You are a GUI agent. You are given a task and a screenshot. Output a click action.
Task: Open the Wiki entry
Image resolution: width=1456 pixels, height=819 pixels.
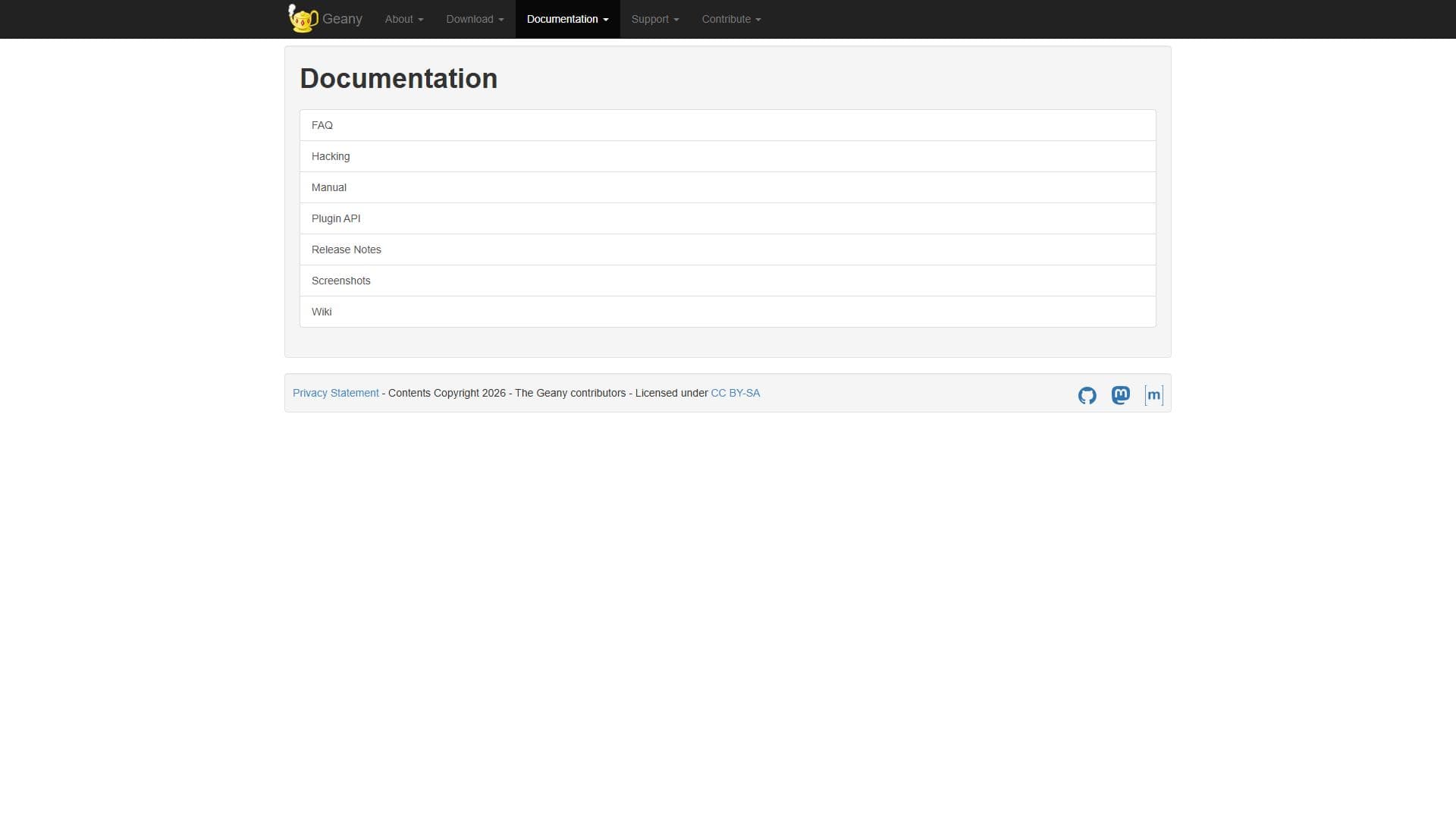pos(728,312)
